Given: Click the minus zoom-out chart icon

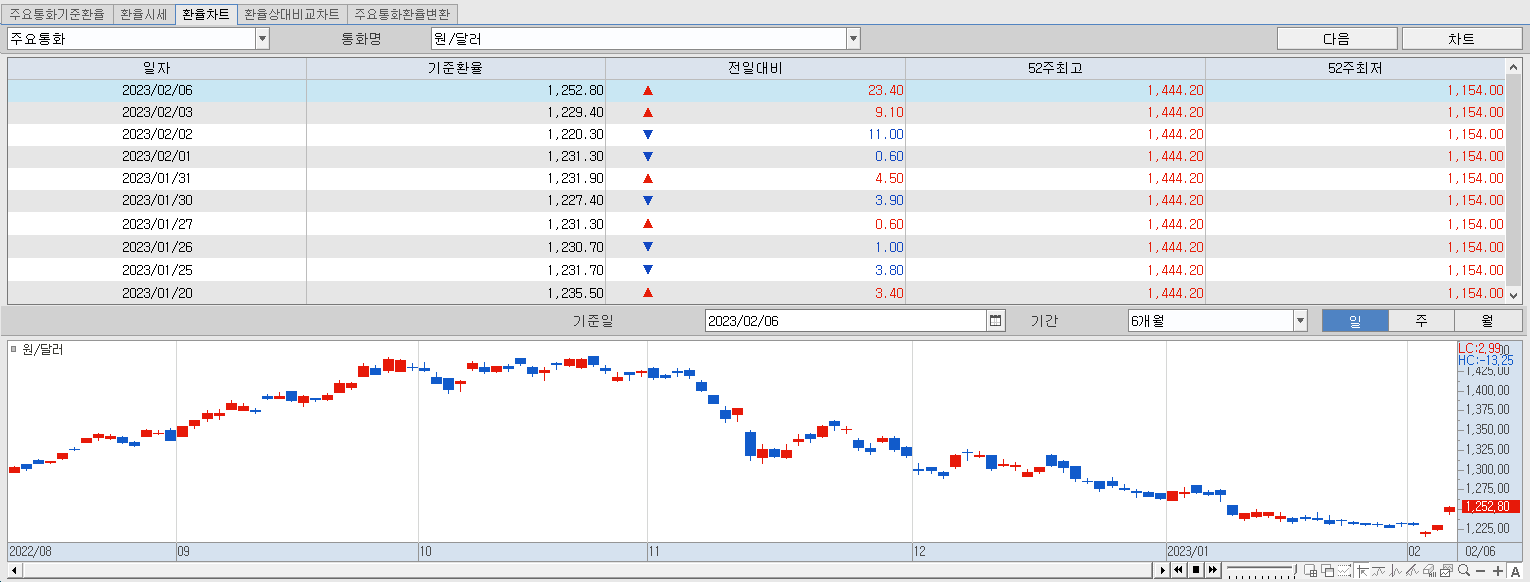Looking at the screenshot, I should tap(1481, 571).
